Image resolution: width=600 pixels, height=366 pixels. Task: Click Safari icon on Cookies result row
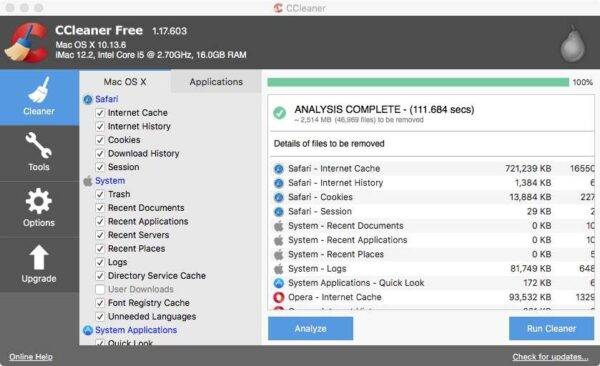click(279, 197)
